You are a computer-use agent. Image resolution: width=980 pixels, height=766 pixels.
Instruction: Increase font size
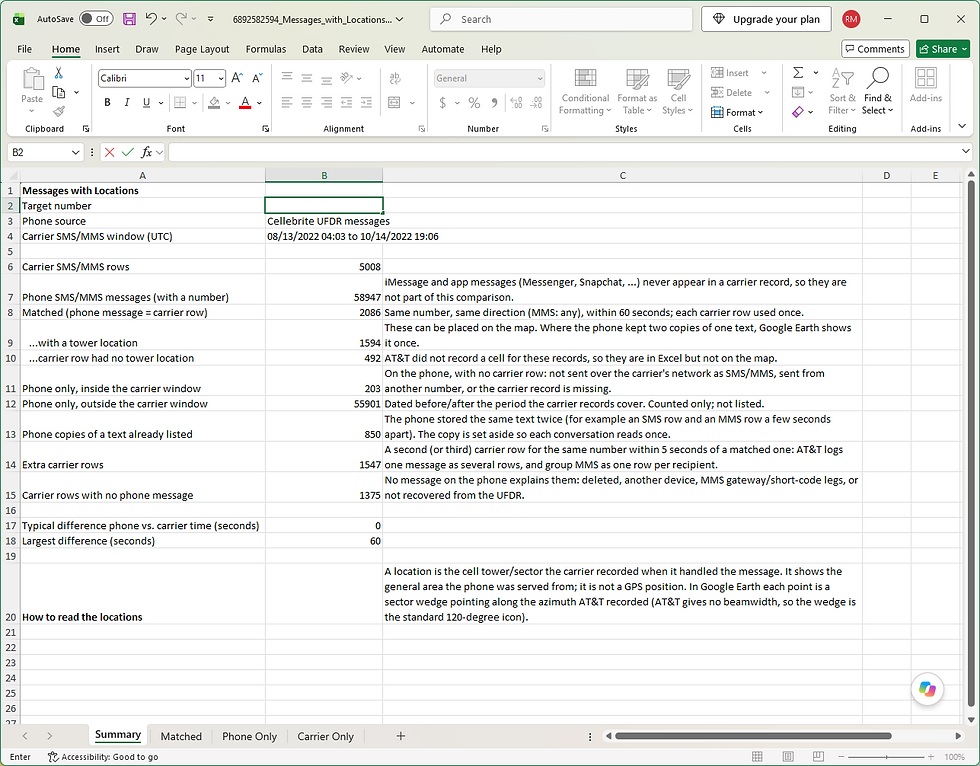pyautogui.click(x=237, y=78)
